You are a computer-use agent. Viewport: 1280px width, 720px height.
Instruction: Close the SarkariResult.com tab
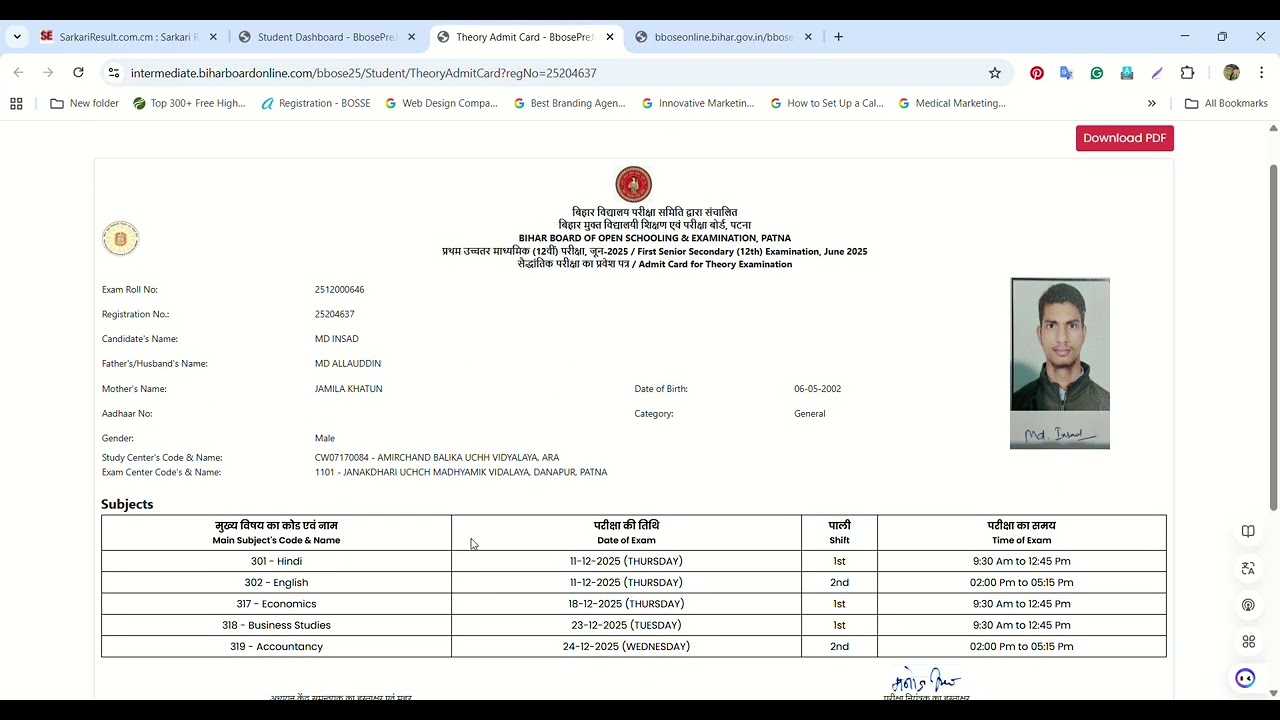tap(213, 37)
